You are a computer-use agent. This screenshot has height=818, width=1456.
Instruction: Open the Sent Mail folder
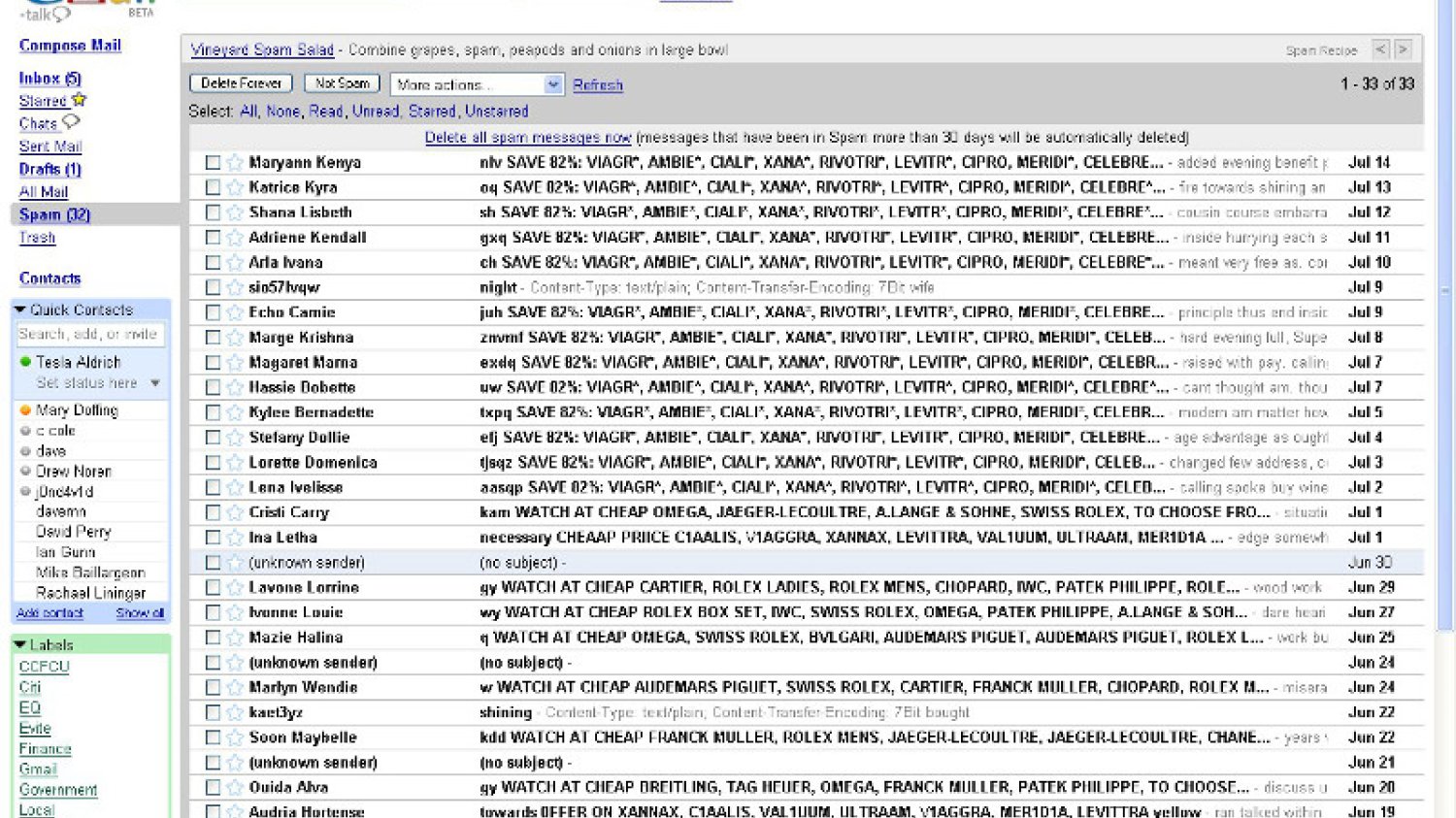coord(50,147)
